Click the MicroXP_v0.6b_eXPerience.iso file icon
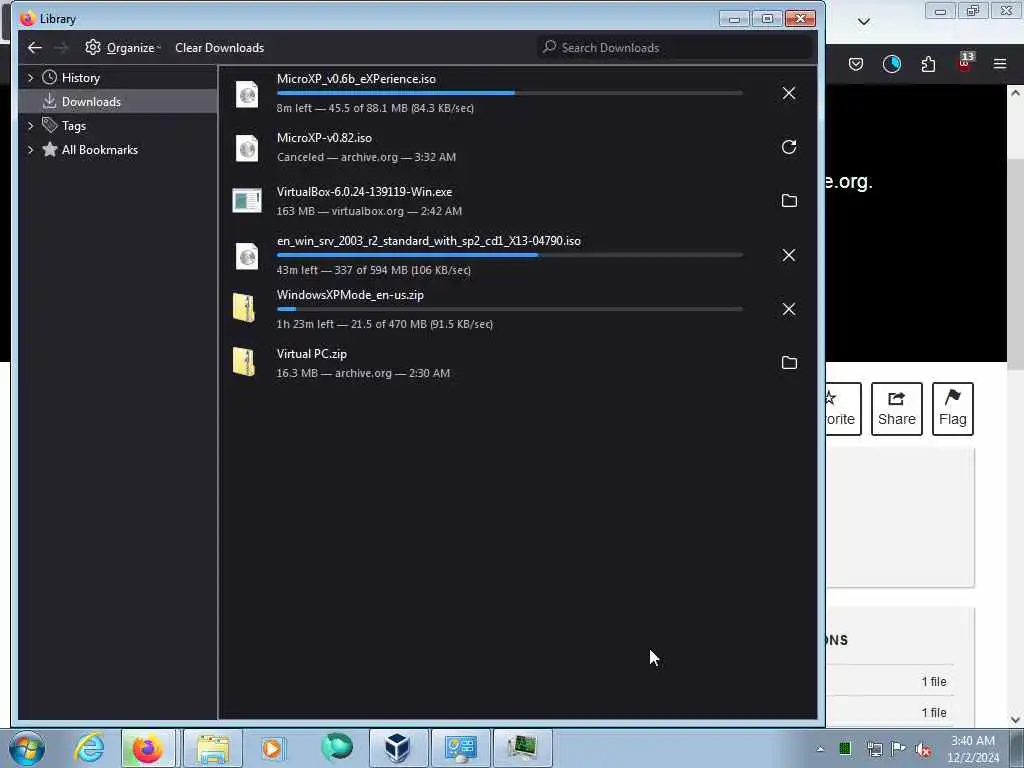This screenshot has width=1024, height=768. coord(247,94)
